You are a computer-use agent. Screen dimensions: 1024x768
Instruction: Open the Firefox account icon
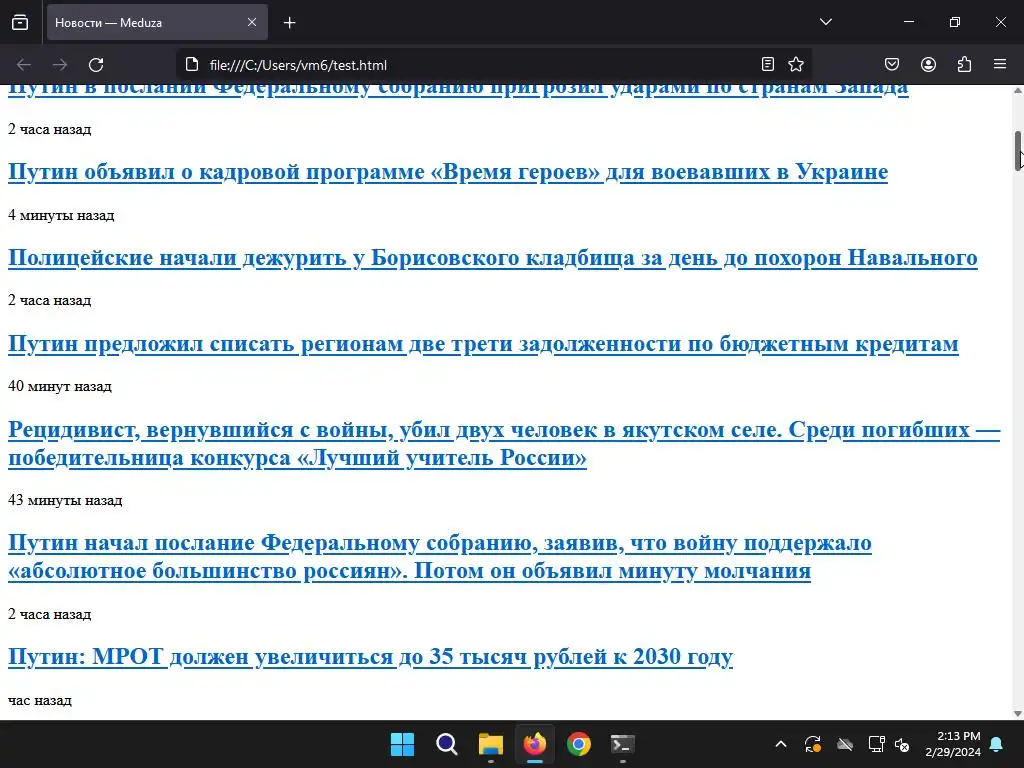928,64
